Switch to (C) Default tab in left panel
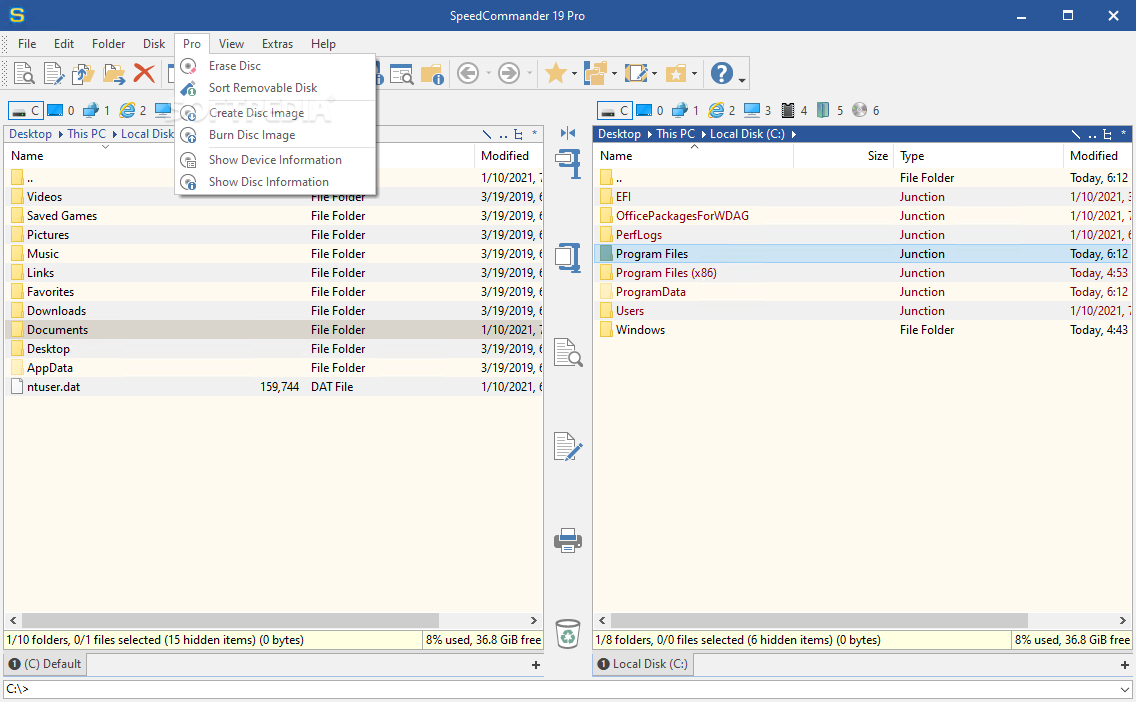 [45, 664]
